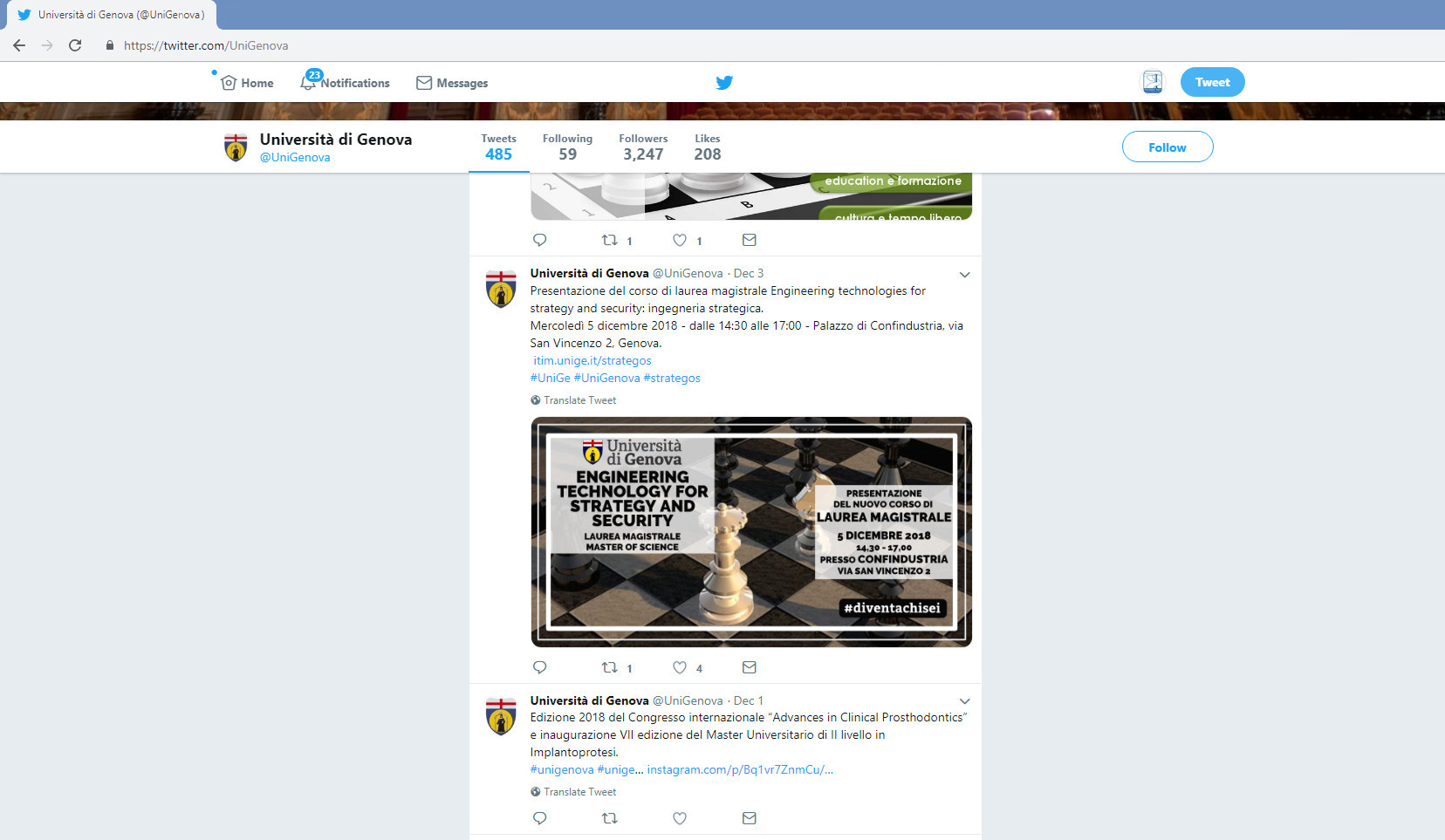Screen dimensions: 1445x840
Task: Translate the Dec 3 tweet
Action: tap(572, 400)
